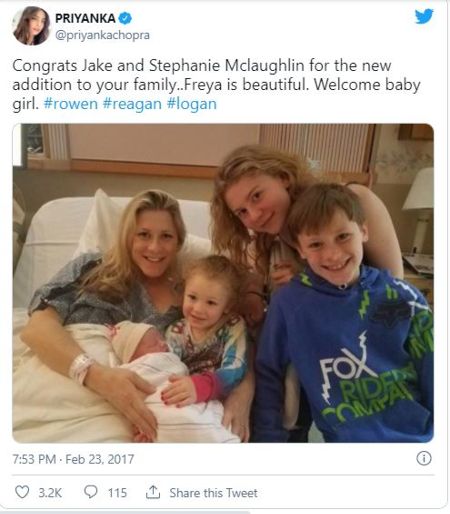
Task: Enlarge the embedded family hospital photo
Action: 223,283
